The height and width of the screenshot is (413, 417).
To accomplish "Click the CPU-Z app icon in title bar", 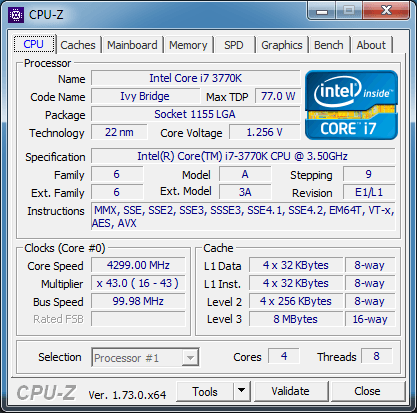I will click(x=16, y=15).
